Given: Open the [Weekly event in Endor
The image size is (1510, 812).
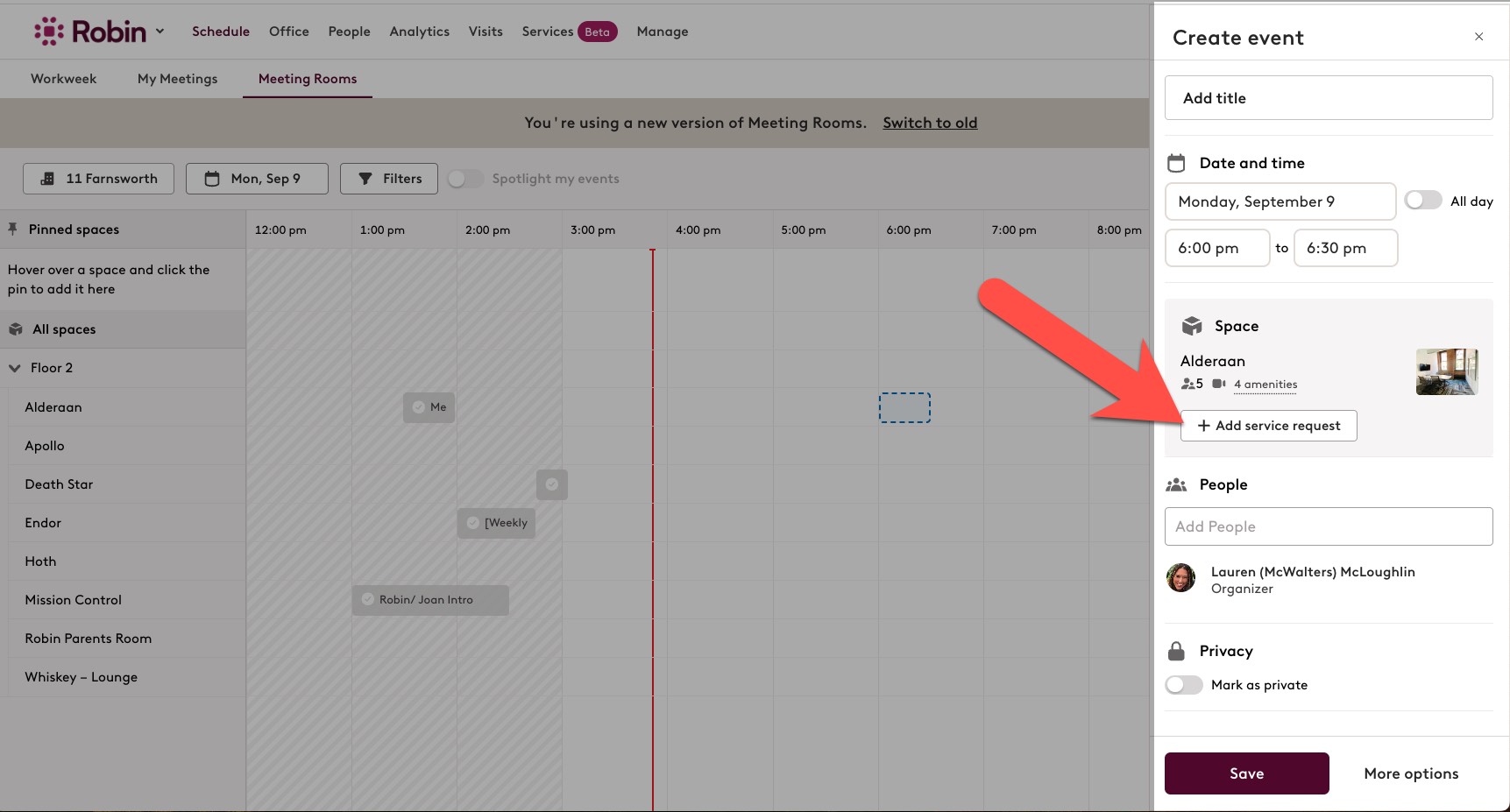Looking at the screenshot, I should [x=496, y=523].
